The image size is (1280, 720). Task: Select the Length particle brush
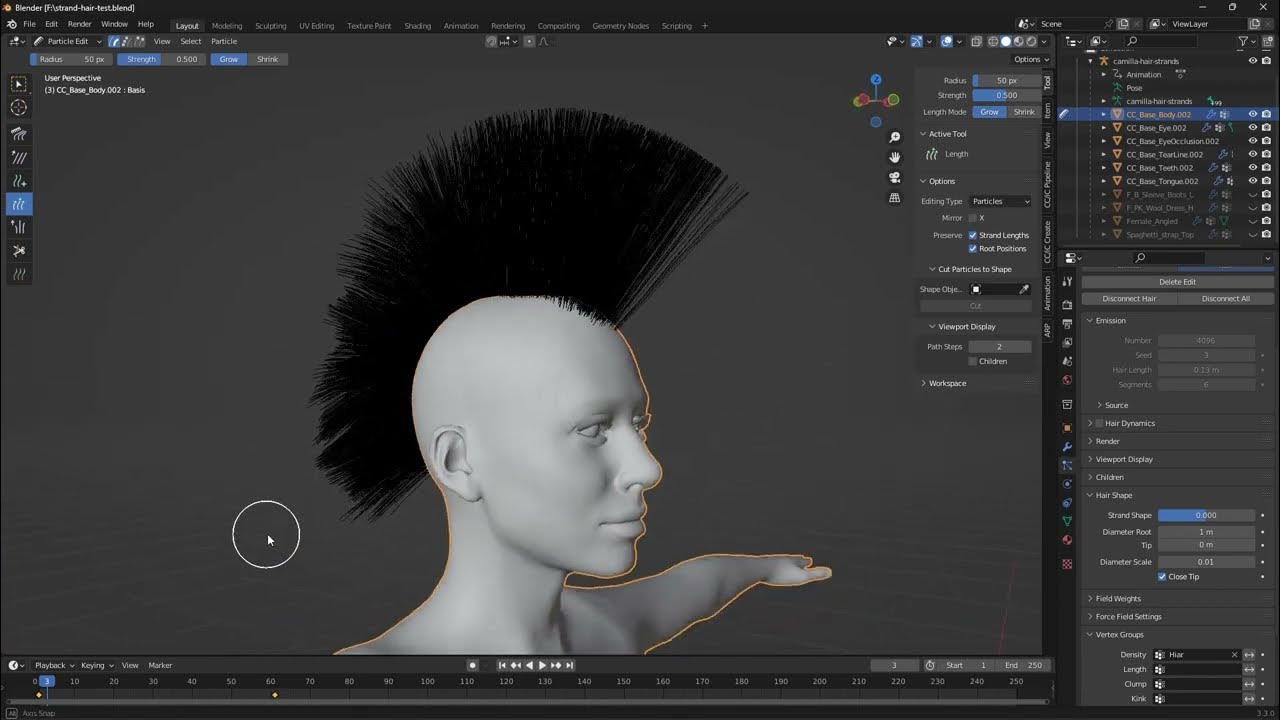(x=19, y=204)
